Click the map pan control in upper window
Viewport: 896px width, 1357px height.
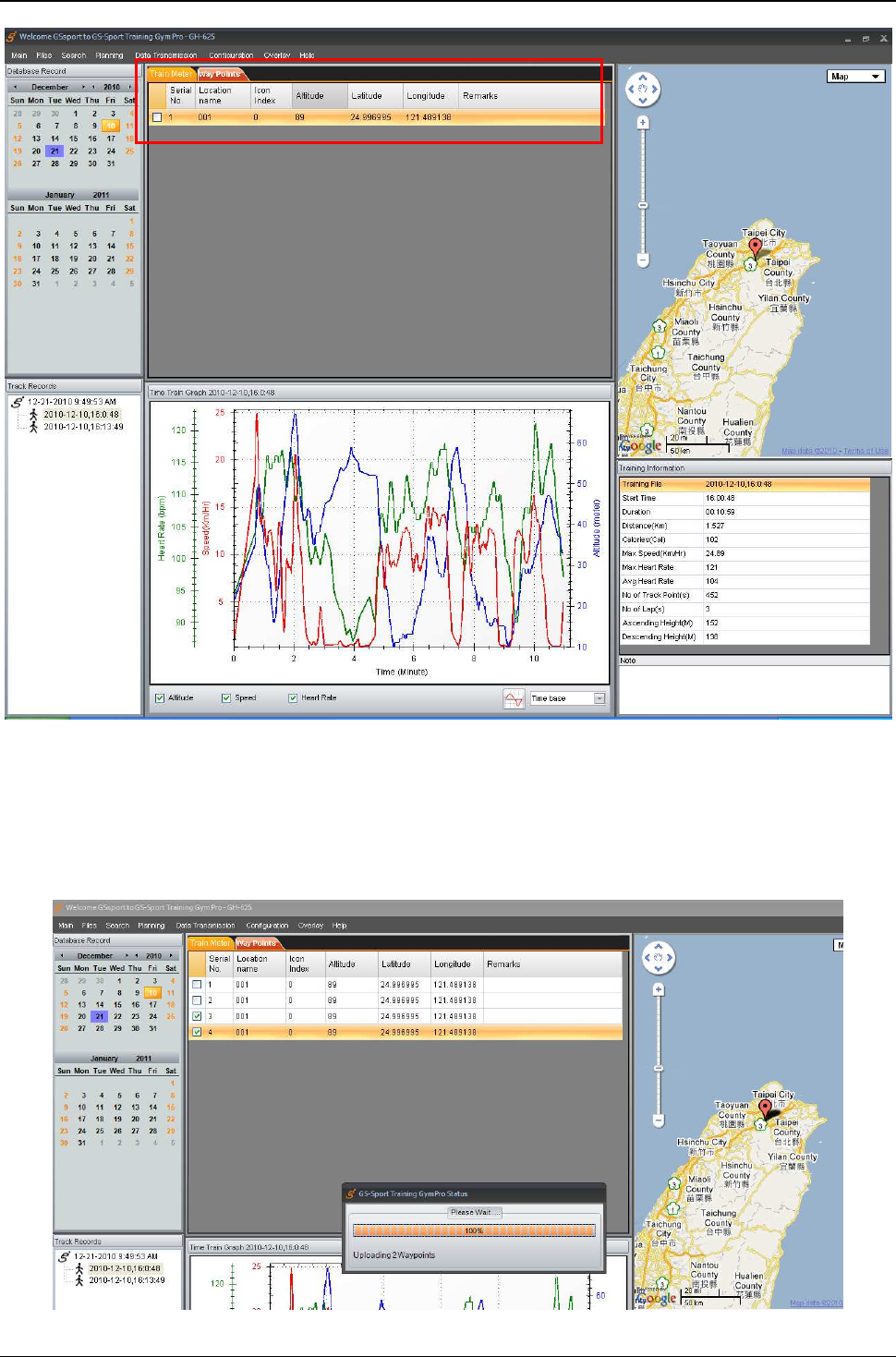coord(643,90)
